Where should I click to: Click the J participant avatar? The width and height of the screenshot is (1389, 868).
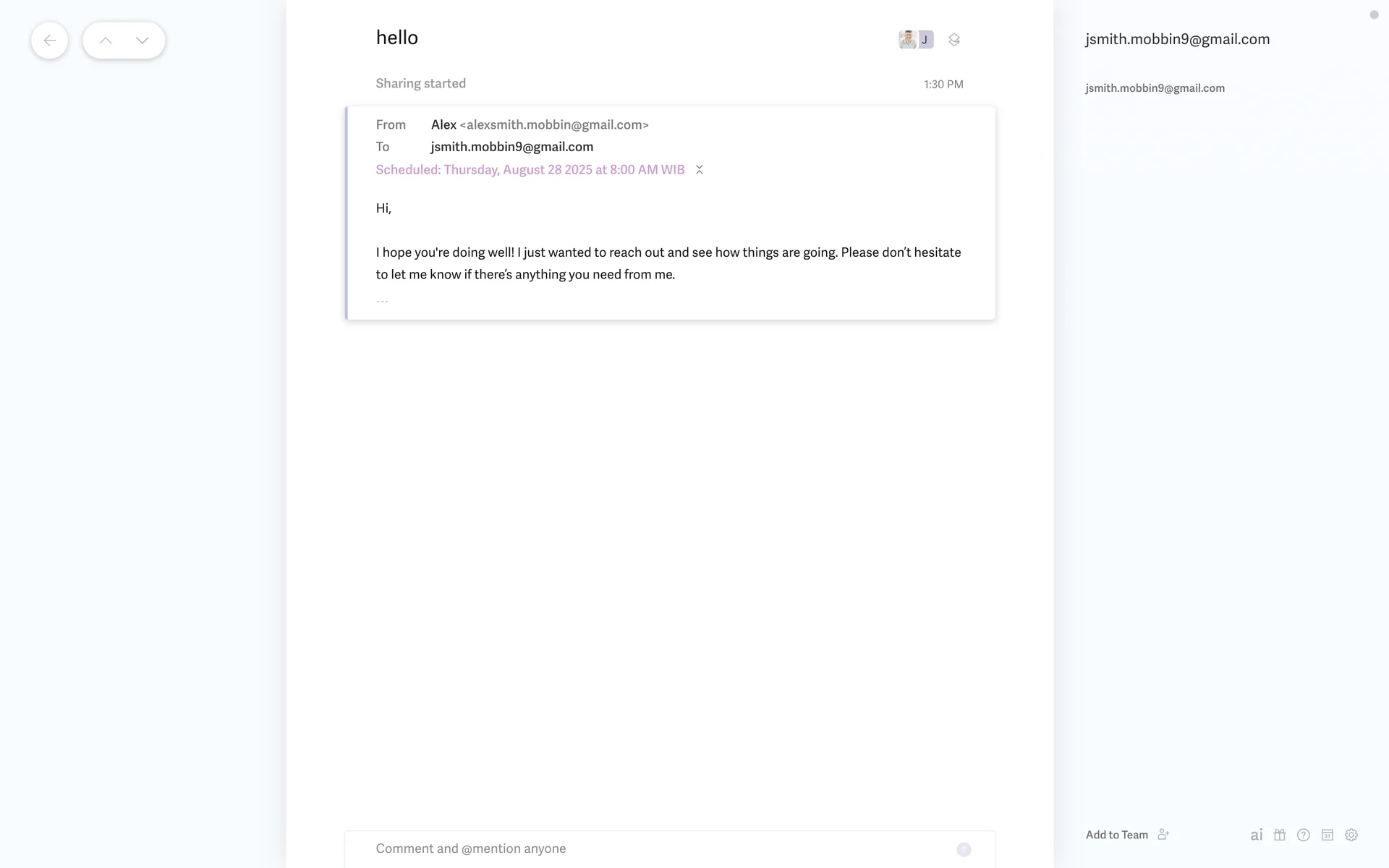(925, 39)
